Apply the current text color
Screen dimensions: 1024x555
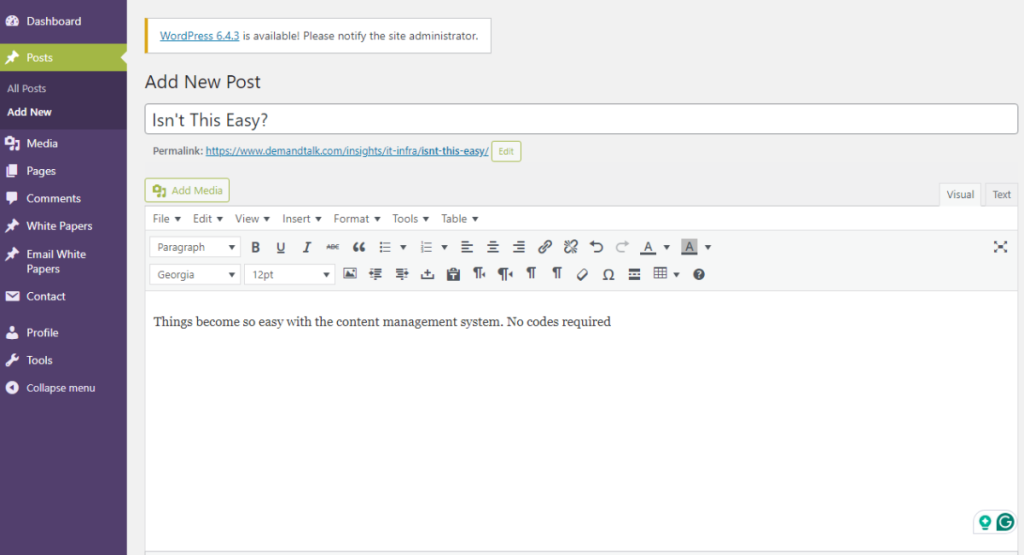[x=648, y=247]
